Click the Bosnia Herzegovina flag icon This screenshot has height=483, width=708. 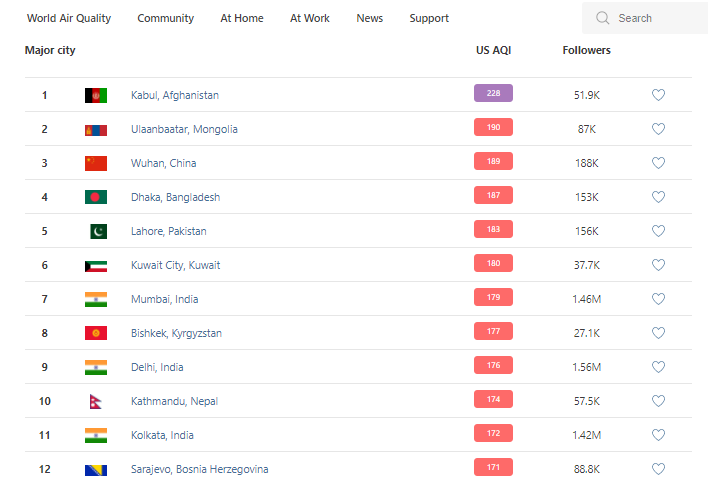(96, 469)
